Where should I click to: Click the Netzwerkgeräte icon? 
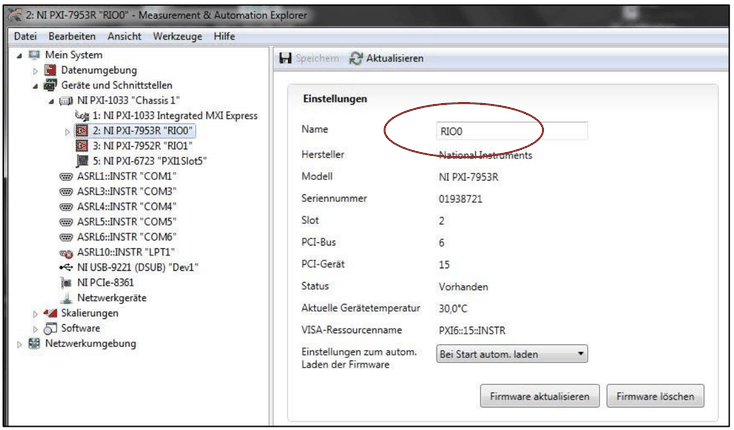tap(66, 298)
